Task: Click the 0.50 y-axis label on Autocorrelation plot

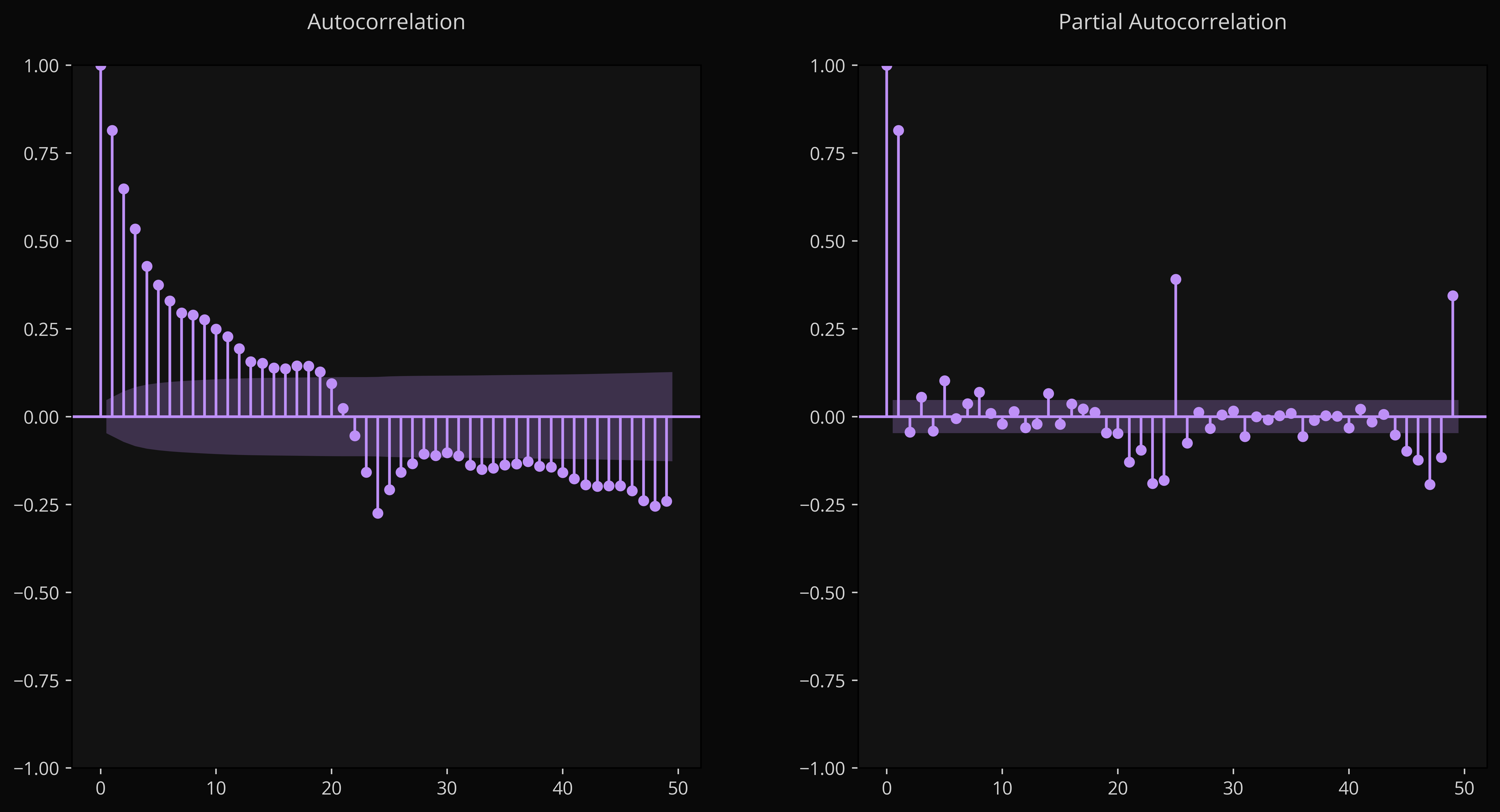Action: coord(41,241)
